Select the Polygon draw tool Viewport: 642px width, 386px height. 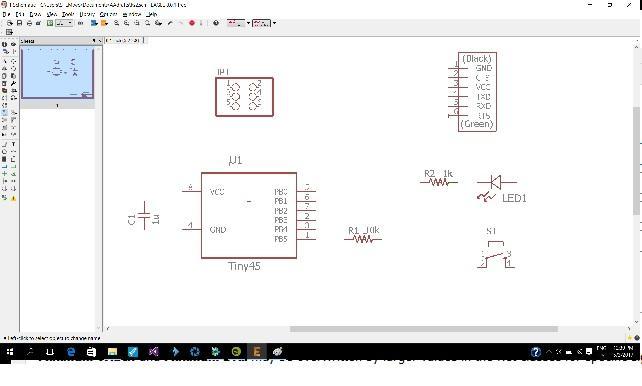[14, 159]
